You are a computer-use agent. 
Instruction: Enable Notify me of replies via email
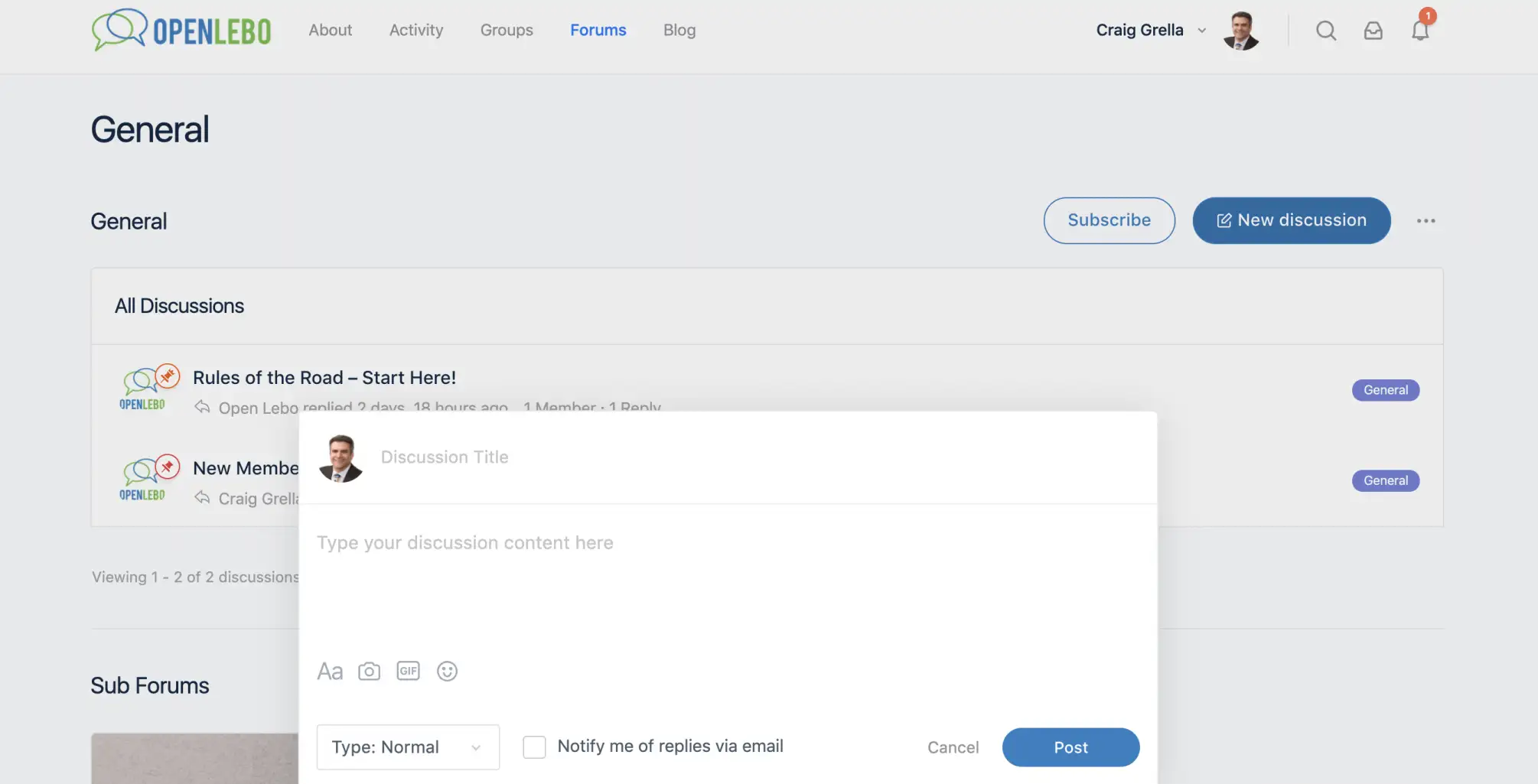[x=534, y=747]
